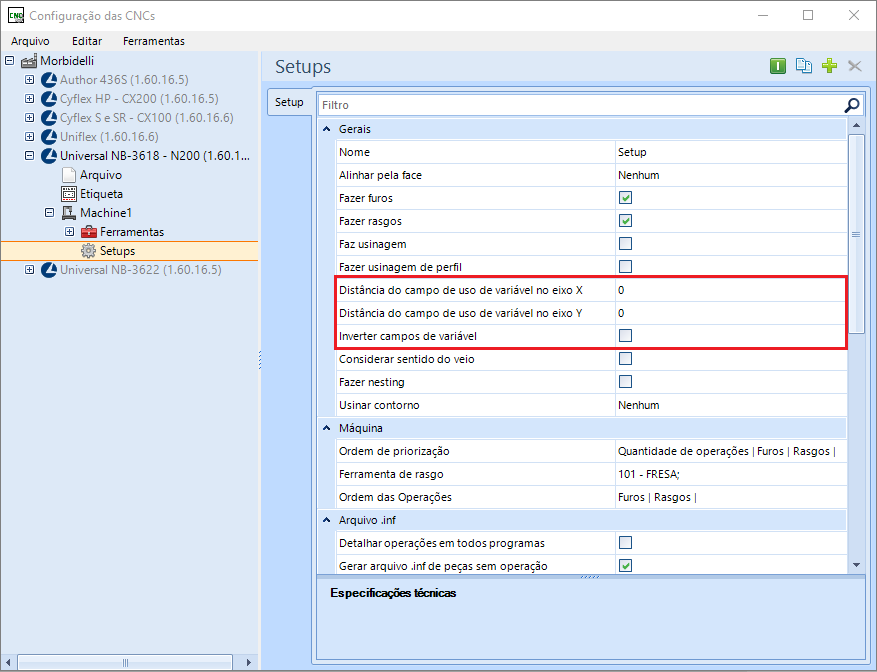Screen dimensions: 877x672
Task: Click Ferramenta de rasgo 101 - FRESA value
Action: click(x=731, y=474)
